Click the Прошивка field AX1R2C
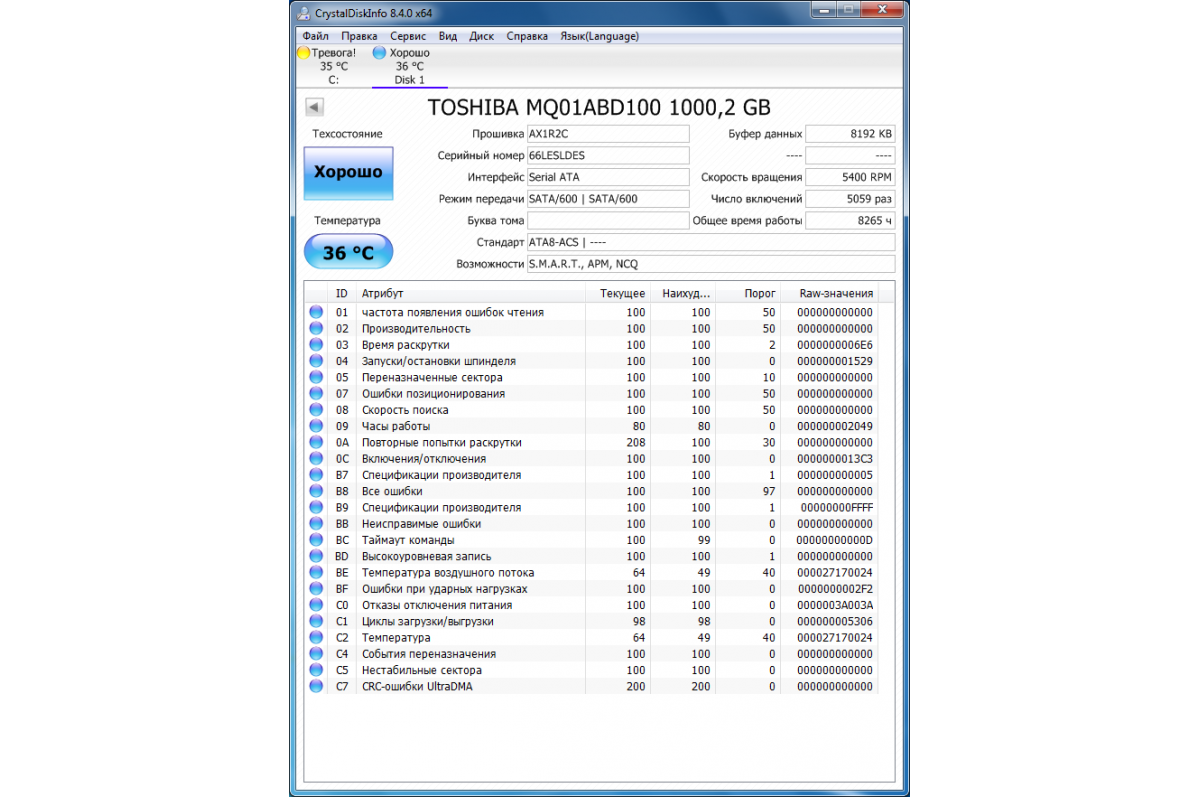Viewport: 1200px width, 797px height. coord(608,134)
